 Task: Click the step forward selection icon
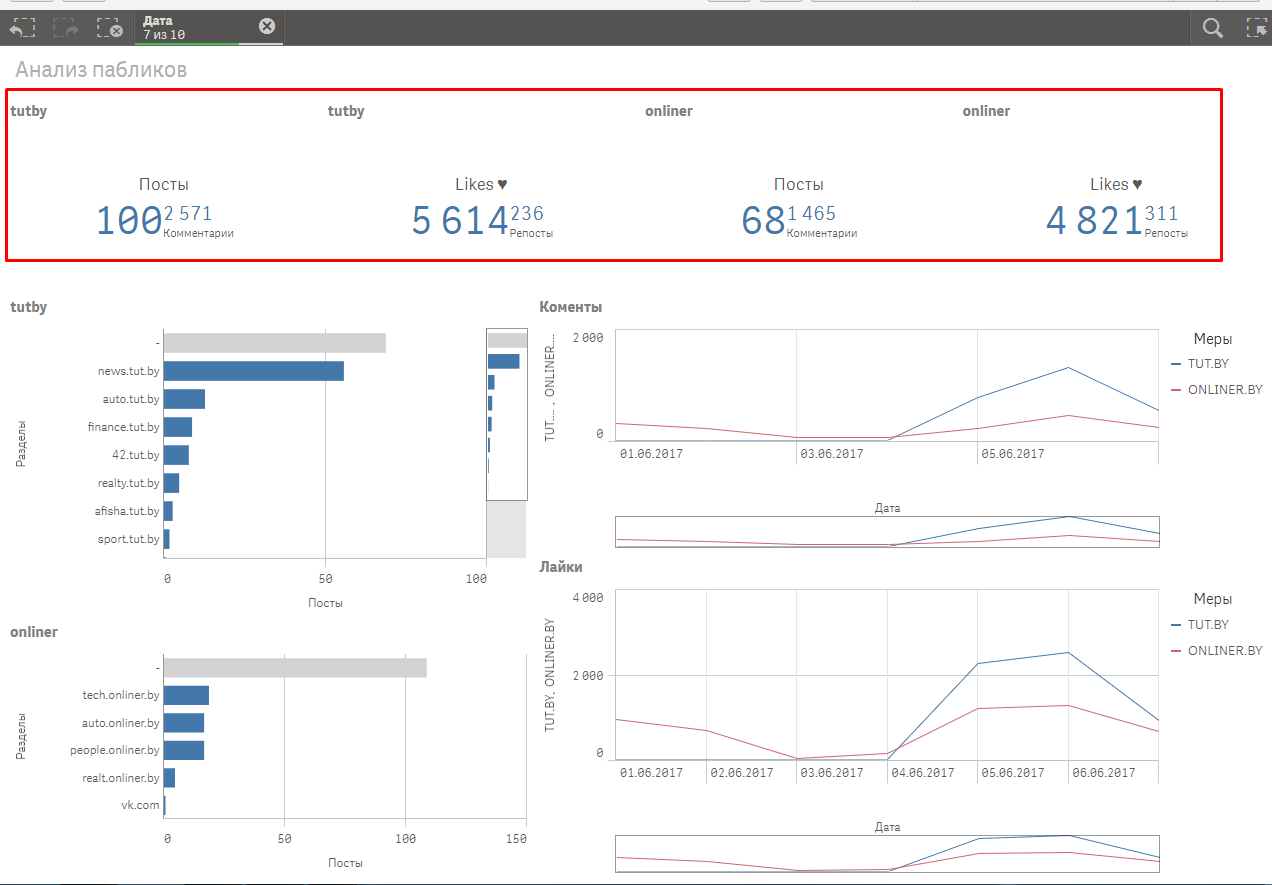coord(66,29)
